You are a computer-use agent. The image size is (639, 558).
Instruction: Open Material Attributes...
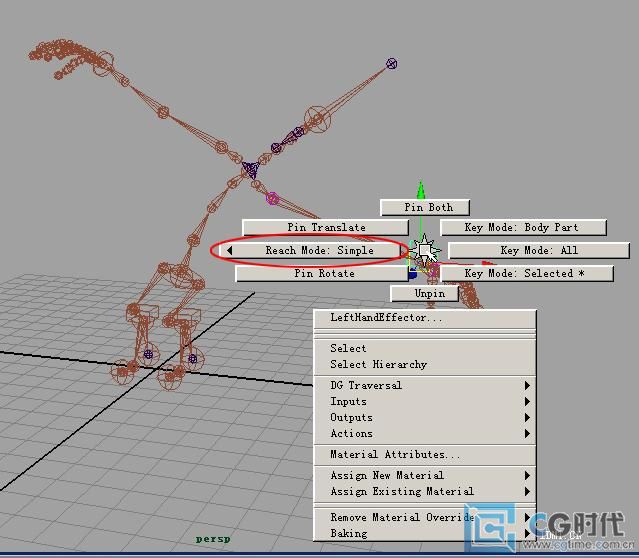[424, 454]
